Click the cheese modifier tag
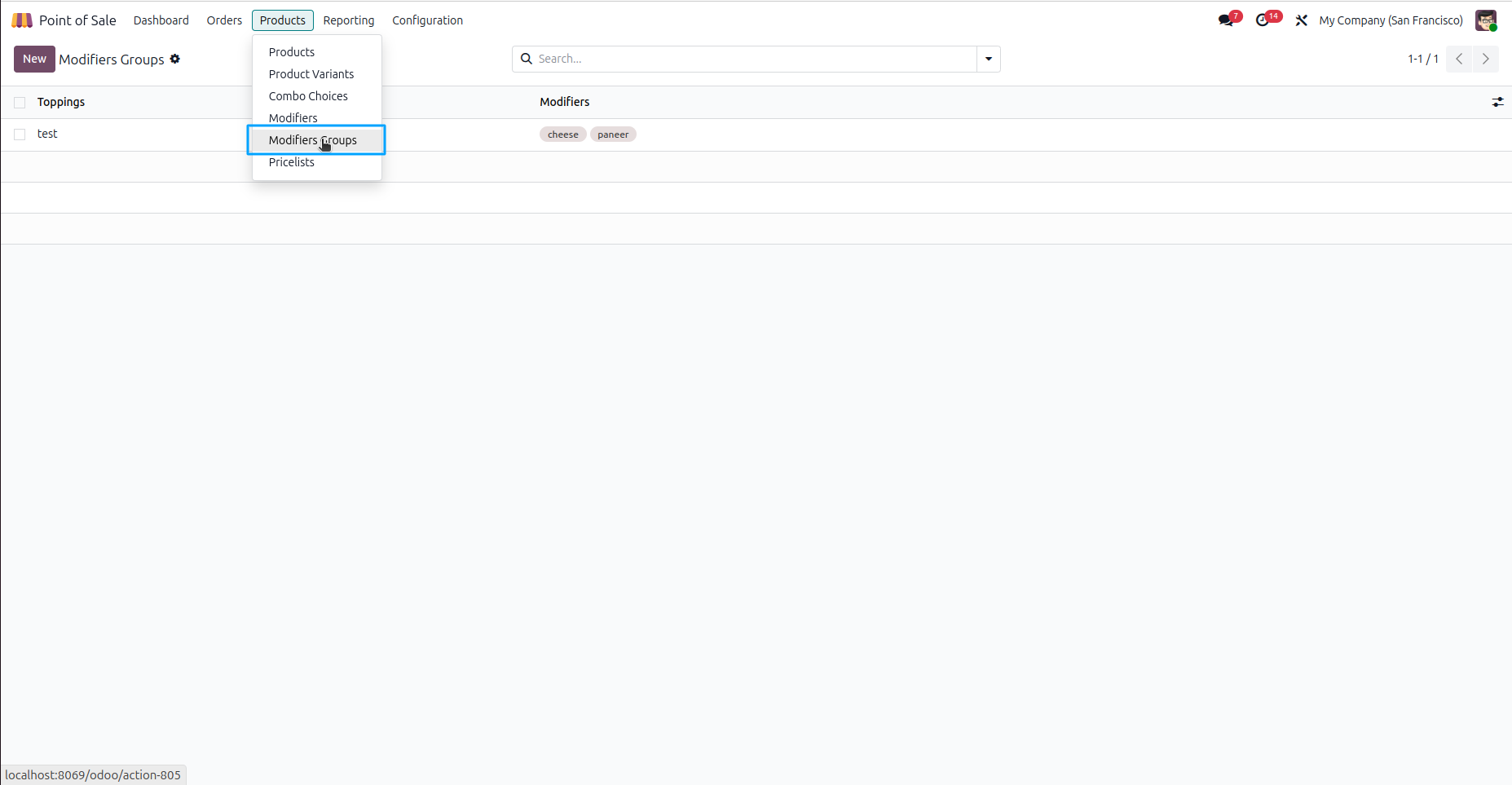 [x=562, y=135]
